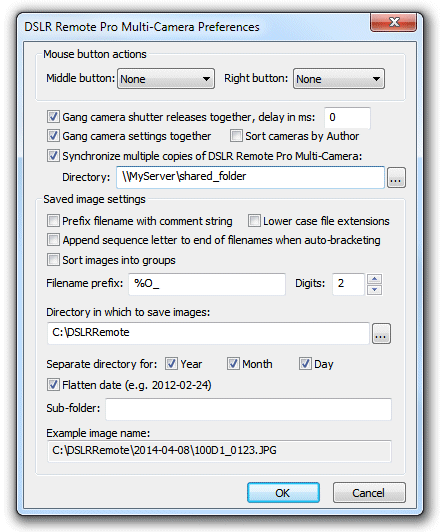This screenshot has width=440, height=532.
Task: Browse for the shared sync directory
Action: [396, 177]
